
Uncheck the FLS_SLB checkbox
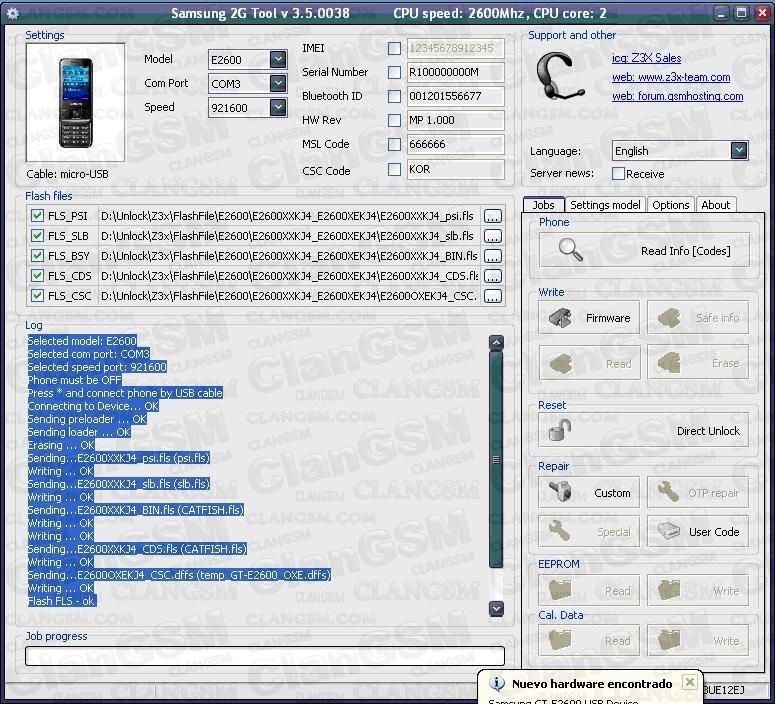coord(37,235)
